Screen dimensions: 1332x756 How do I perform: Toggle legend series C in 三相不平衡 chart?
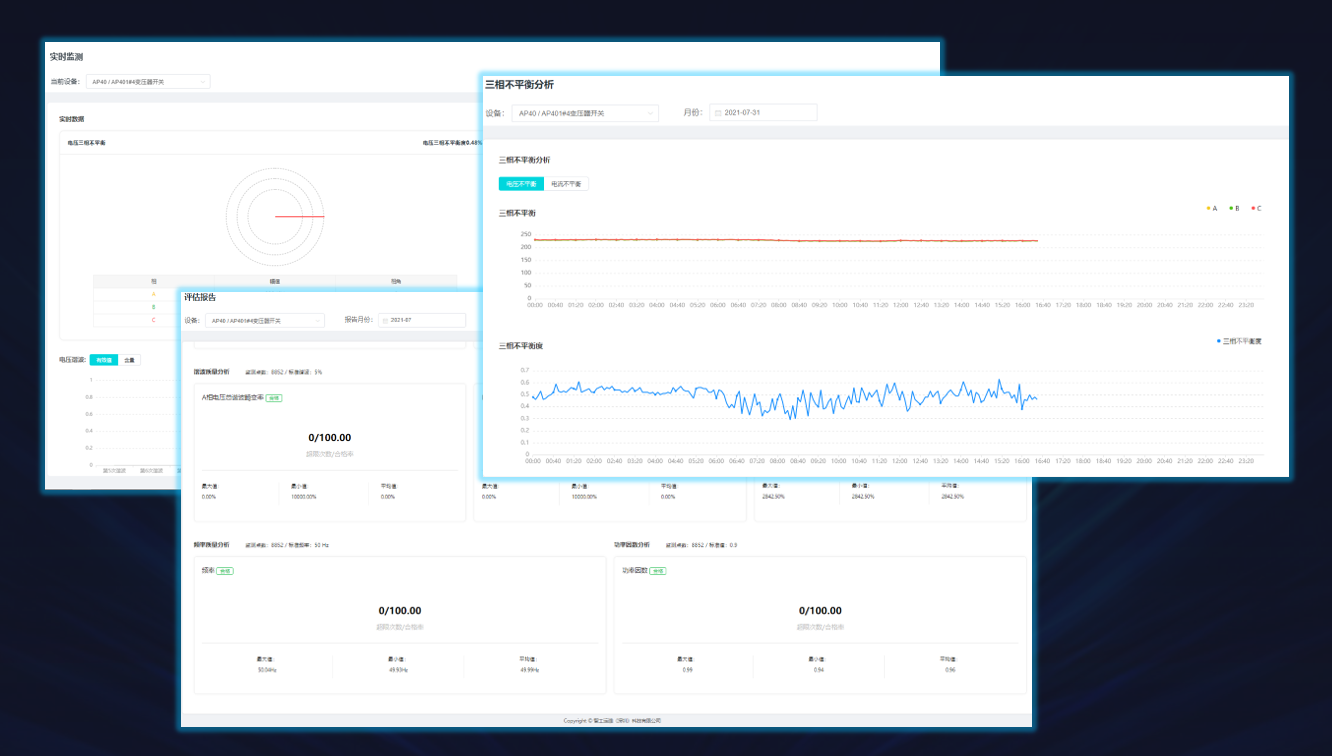pyautogui.click(x=1256, y=209)
